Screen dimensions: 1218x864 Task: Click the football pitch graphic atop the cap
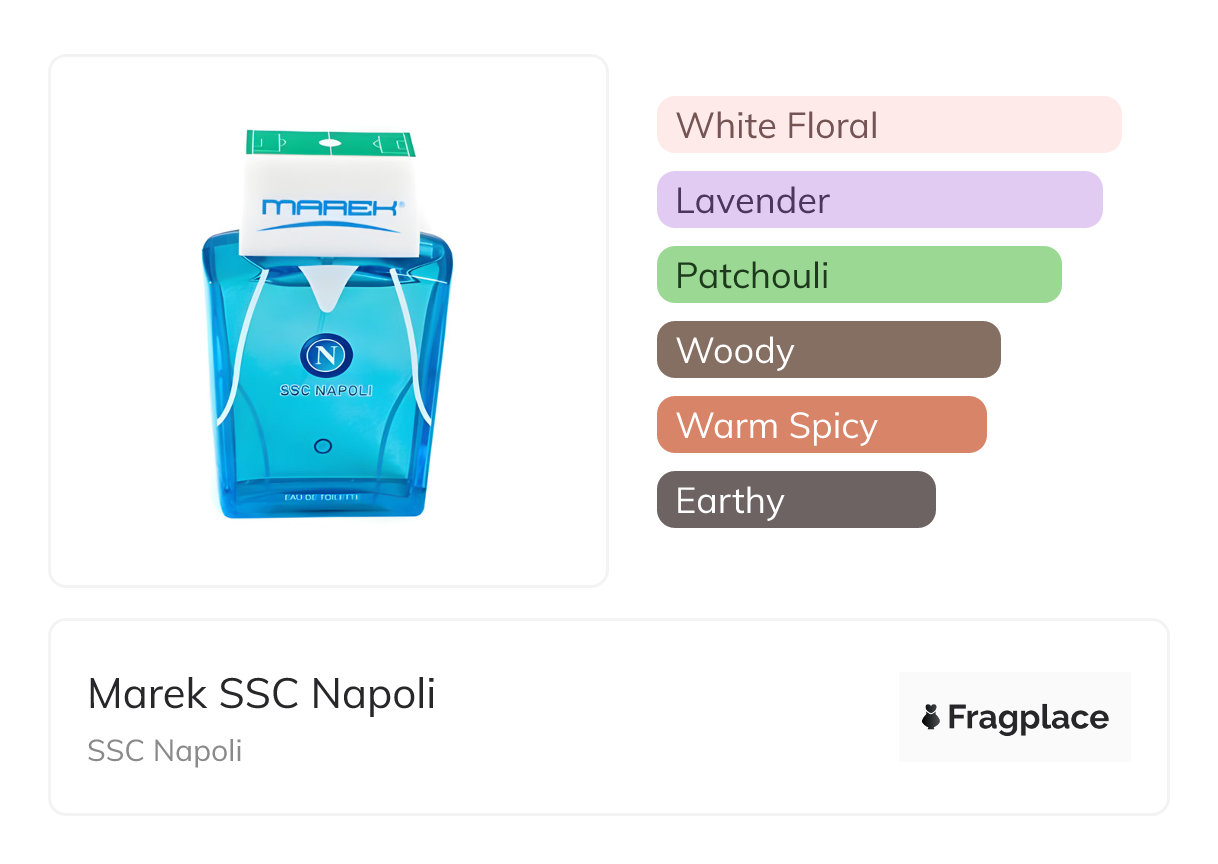point(330,143)
